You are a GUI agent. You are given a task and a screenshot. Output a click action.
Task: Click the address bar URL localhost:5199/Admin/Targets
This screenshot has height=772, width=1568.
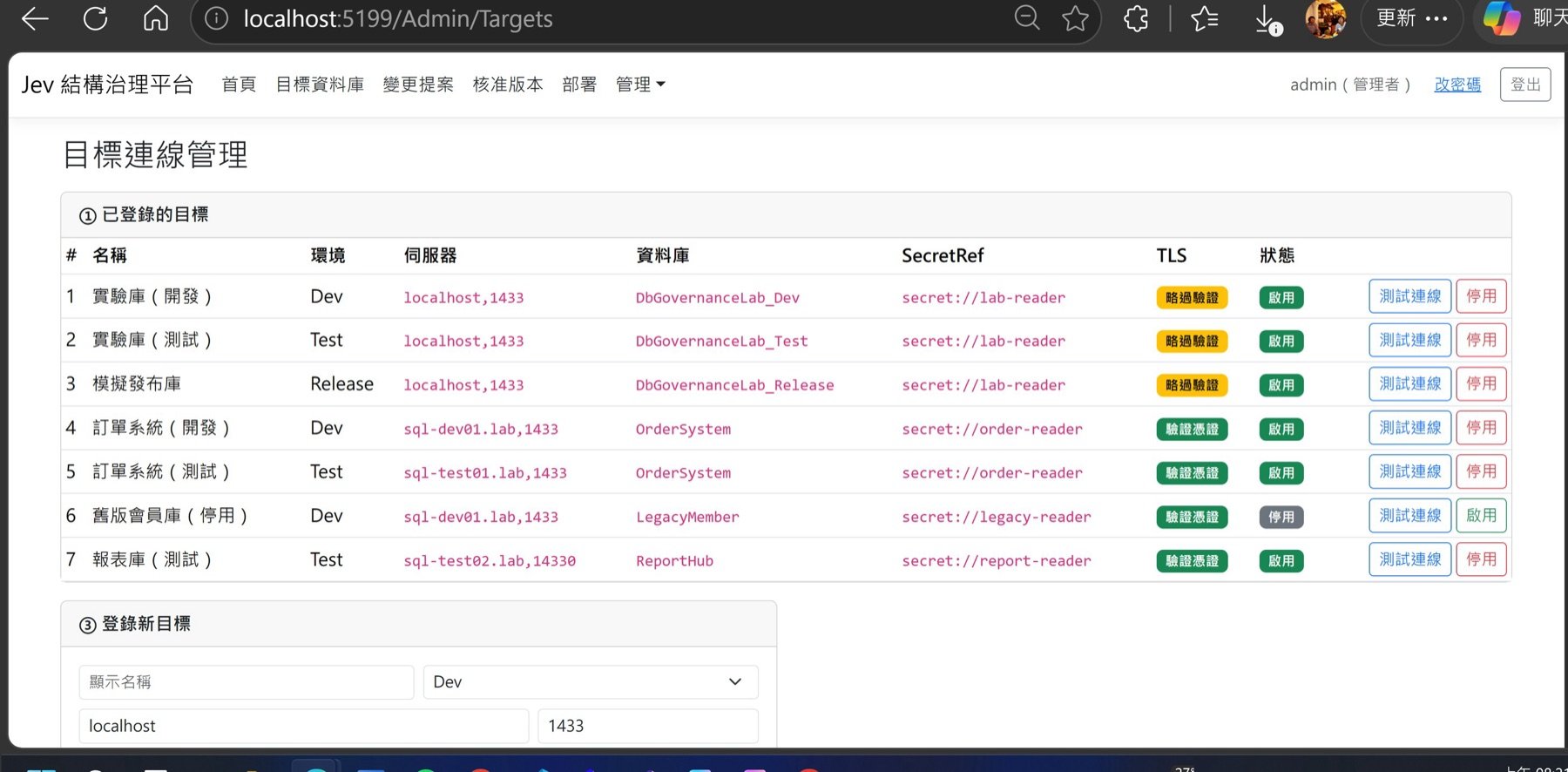tap(398, 18)
